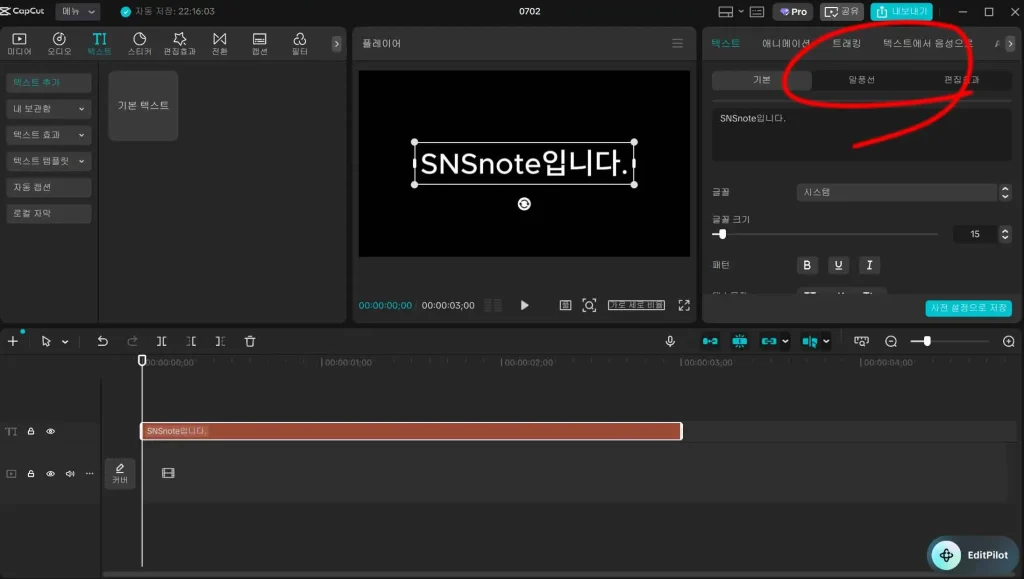Viewport: 1024px width, 579px height.
Task: Open the 메뉴 dropdown next to CapCut logo
Action: click(x=78, y=11)
